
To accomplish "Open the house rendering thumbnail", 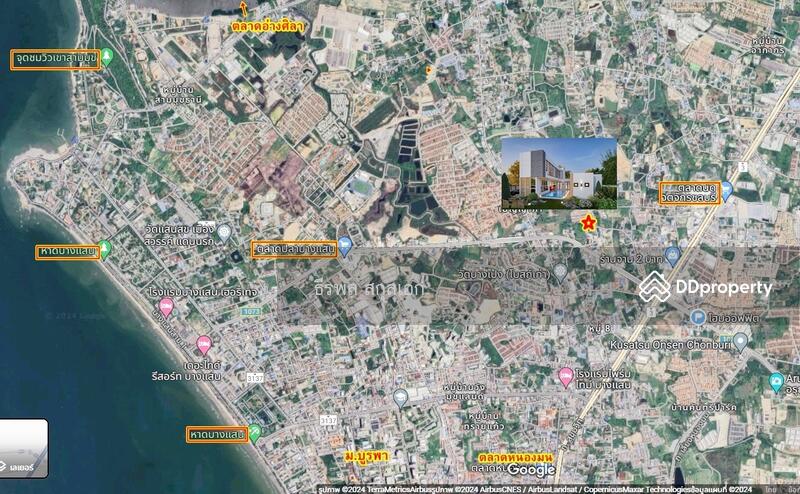I will point(559,173).
